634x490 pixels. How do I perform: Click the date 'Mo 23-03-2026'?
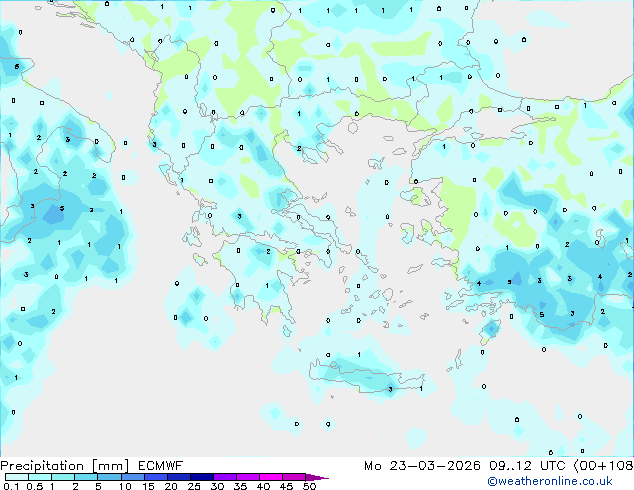pos(422,466)
